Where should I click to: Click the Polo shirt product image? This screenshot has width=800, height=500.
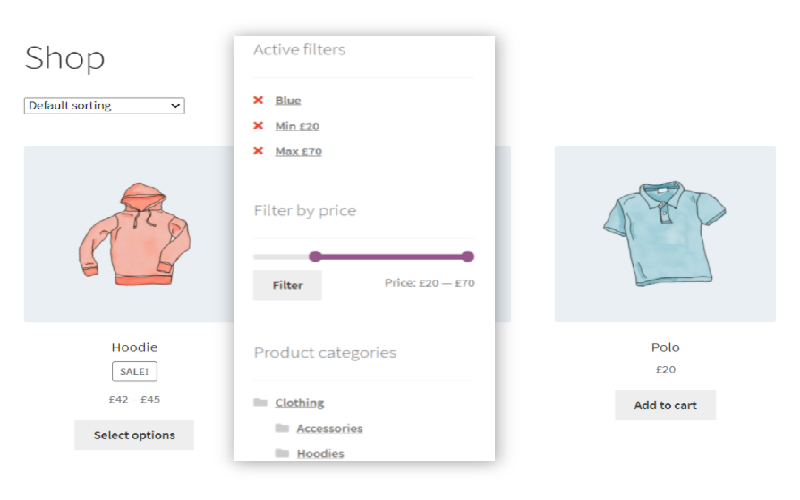coord(665,234)
